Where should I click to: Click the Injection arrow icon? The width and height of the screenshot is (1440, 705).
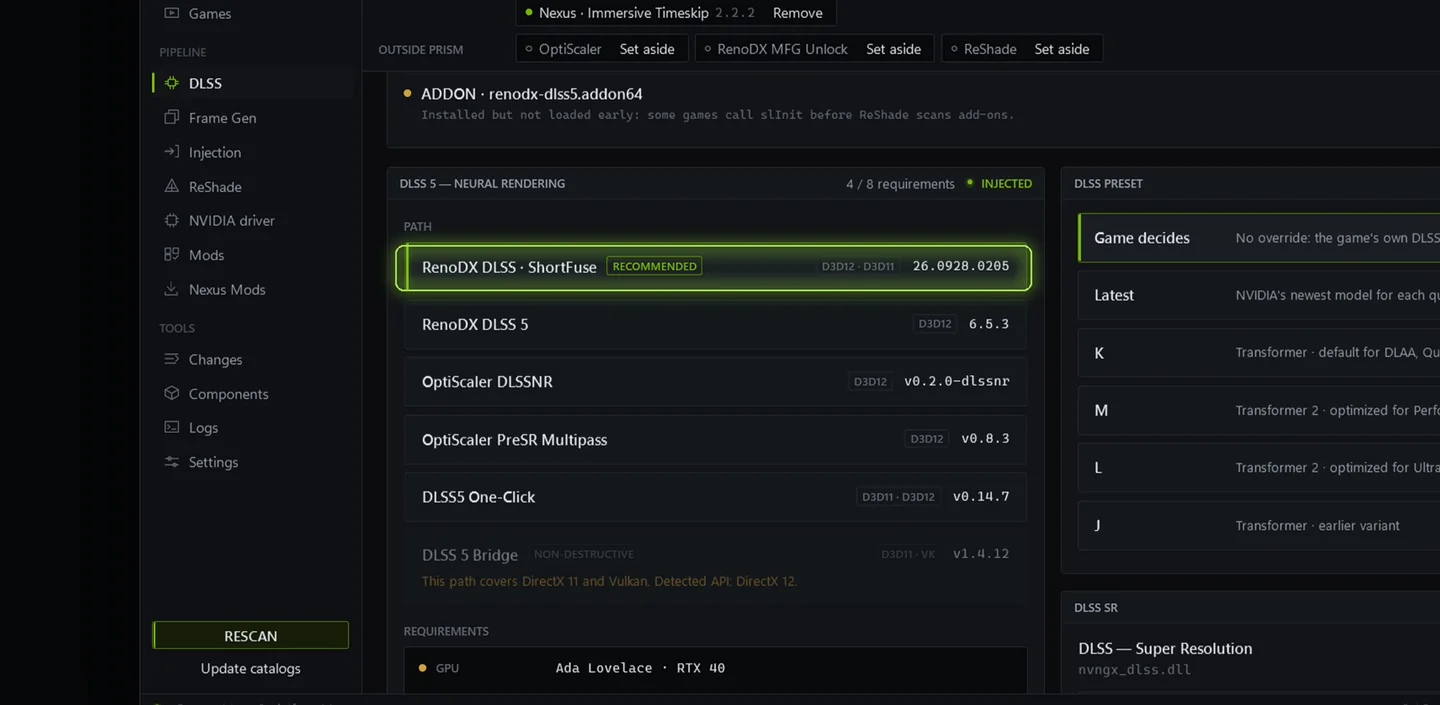coord(171,152)
